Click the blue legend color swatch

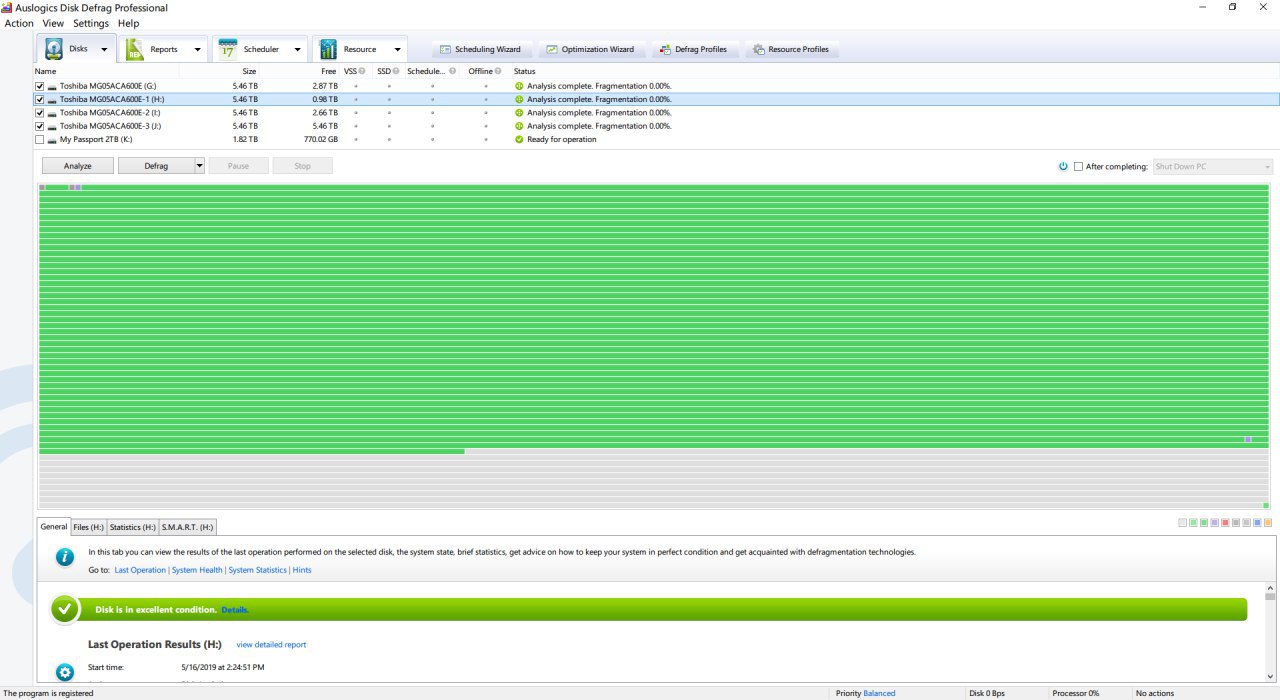coord(1257,523)
